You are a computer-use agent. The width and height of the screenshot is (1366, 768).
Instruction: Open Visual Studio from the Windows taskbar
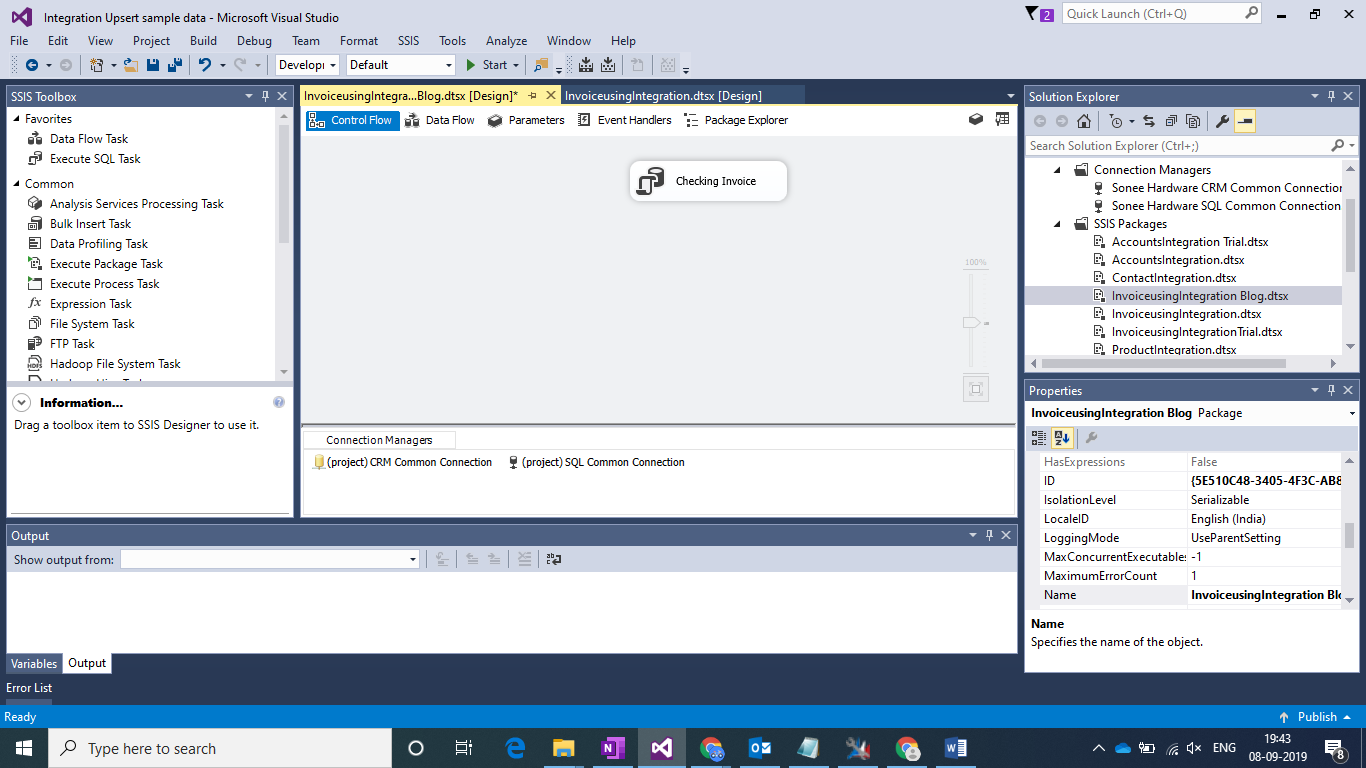coord(662,748)
